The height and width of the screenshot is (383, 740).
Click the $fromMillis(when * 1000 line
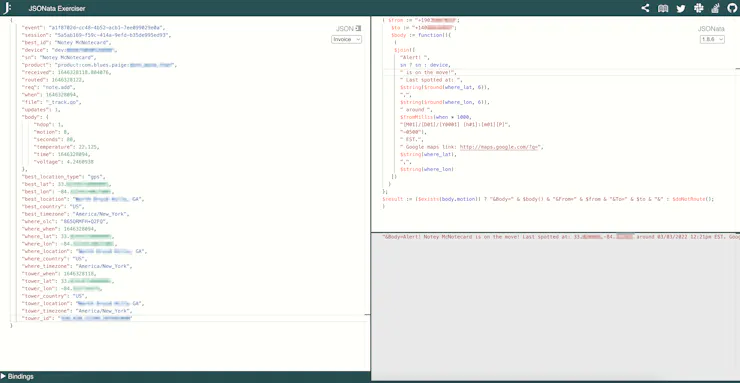point(436,117)
